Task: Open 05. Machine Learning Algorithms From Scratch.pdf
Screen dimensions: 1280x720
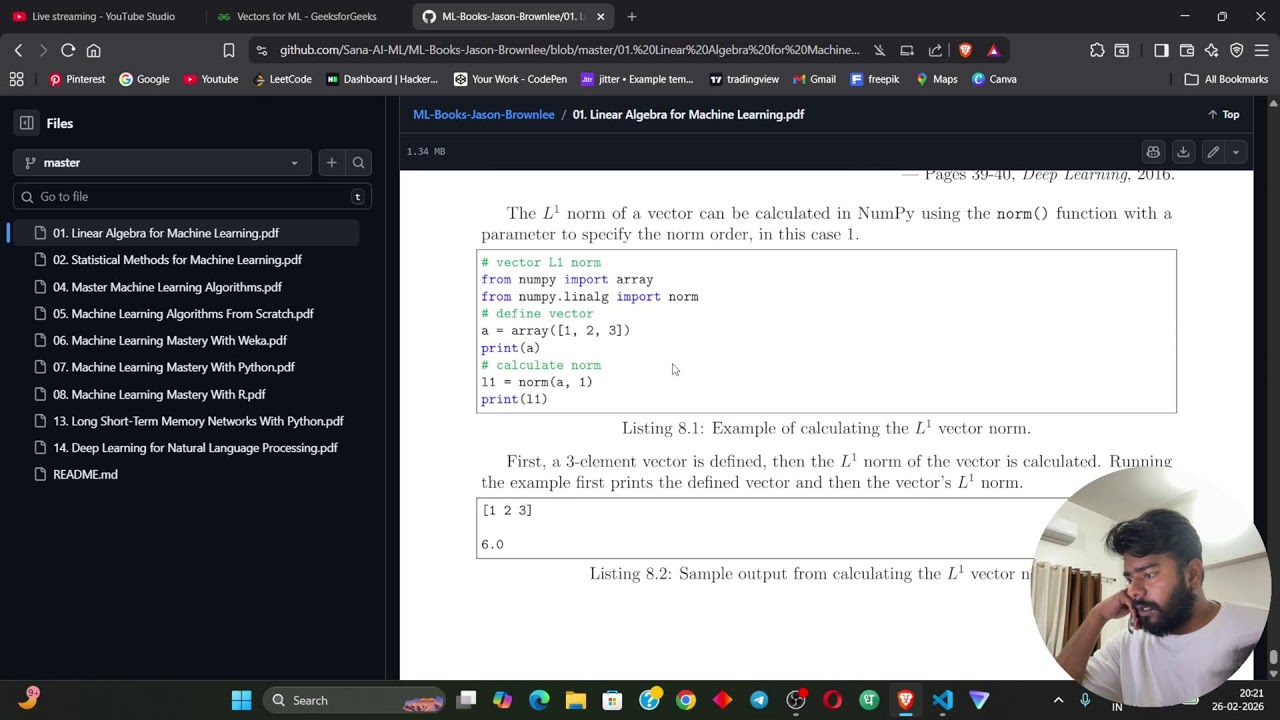Action: [184, 314]
